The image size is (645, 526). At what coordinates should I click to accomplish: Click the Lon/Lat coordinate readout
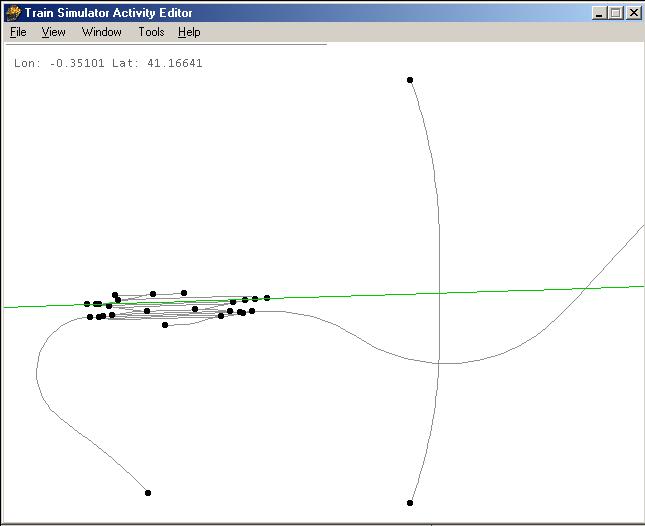(x=109, y=63)
